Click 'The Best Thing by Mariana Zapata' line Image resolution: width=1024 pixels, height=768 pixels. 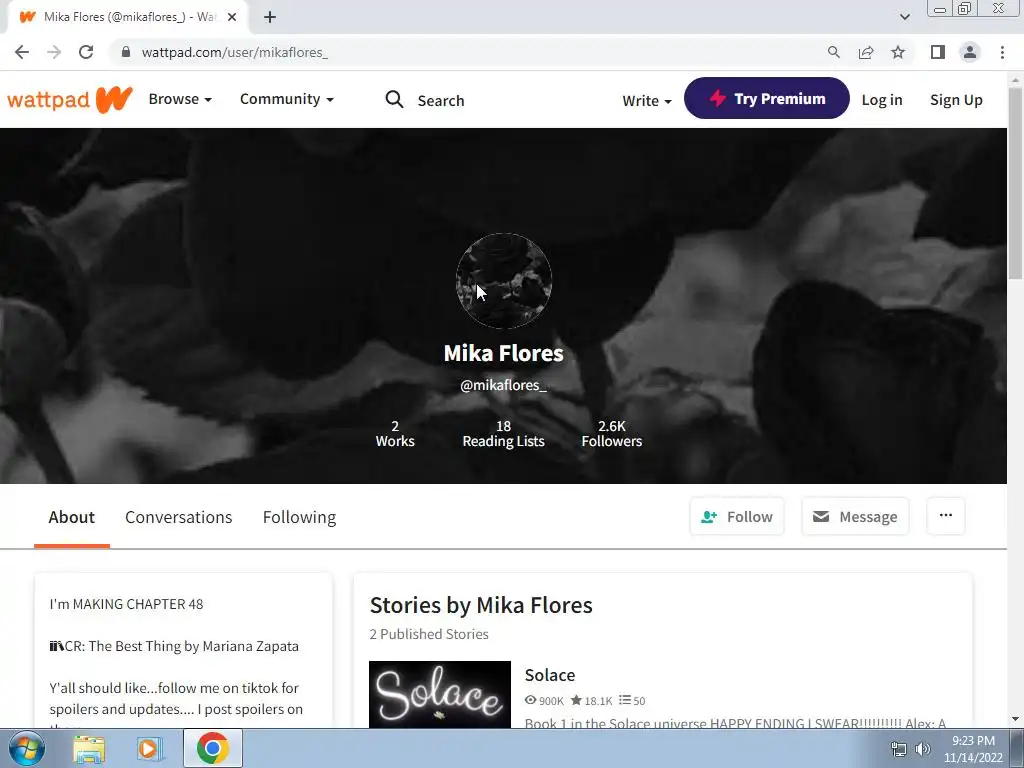coord(174,646)
